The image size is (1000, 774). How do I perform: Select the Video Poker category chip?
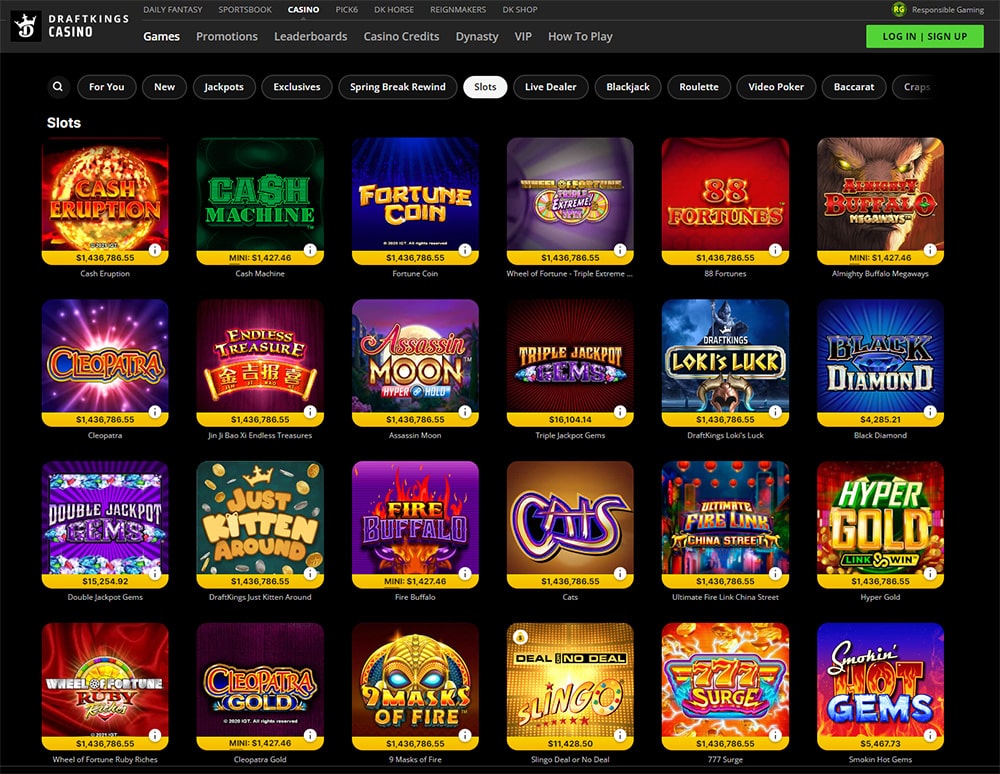[776, 87]
